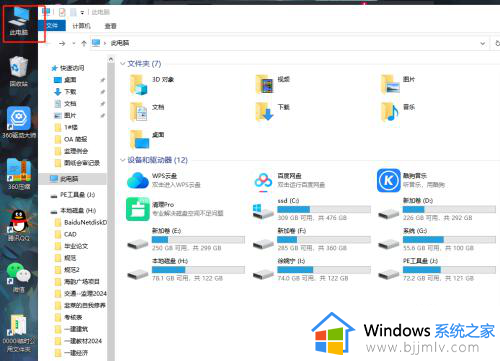Viewport: 500px width, 361px height.
Task: Go forward with the forward arrow
Action: point(62,43)
